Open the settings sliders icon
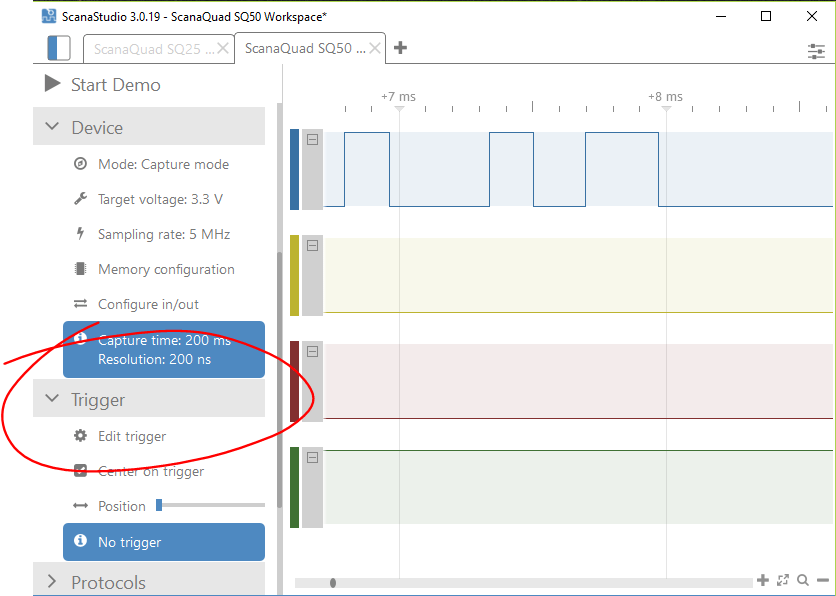The height and width of the screenshot is (596, 836). click(817, 51)
